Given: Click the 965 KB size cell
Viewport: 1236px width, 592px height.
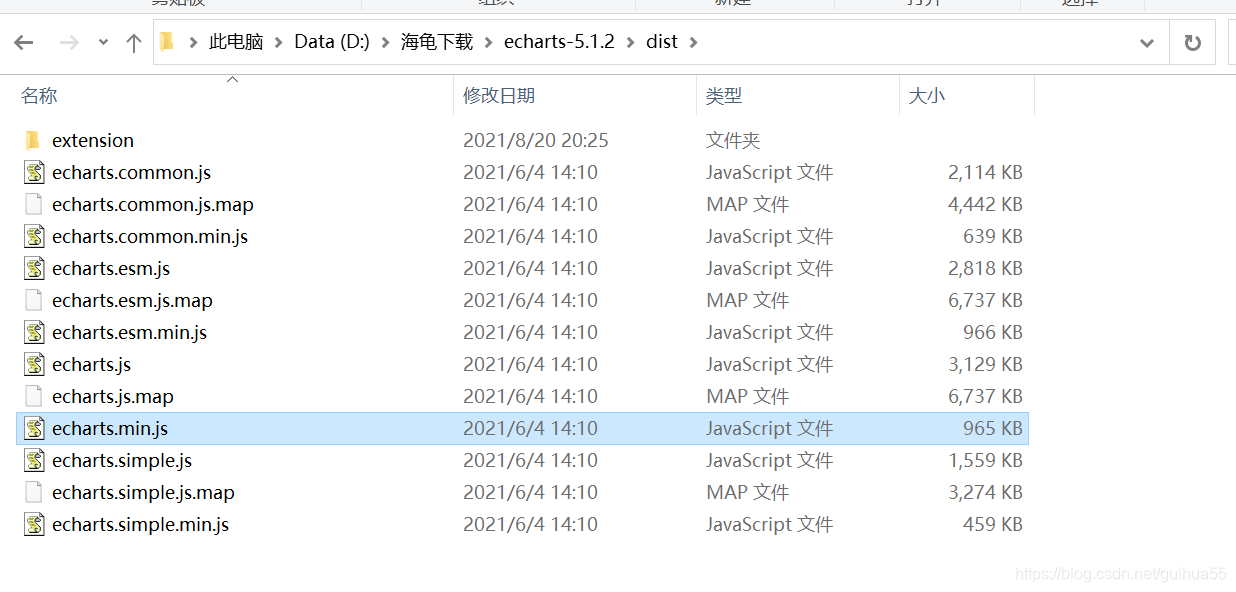Looking at the screenshot, I should click(993, 429).
